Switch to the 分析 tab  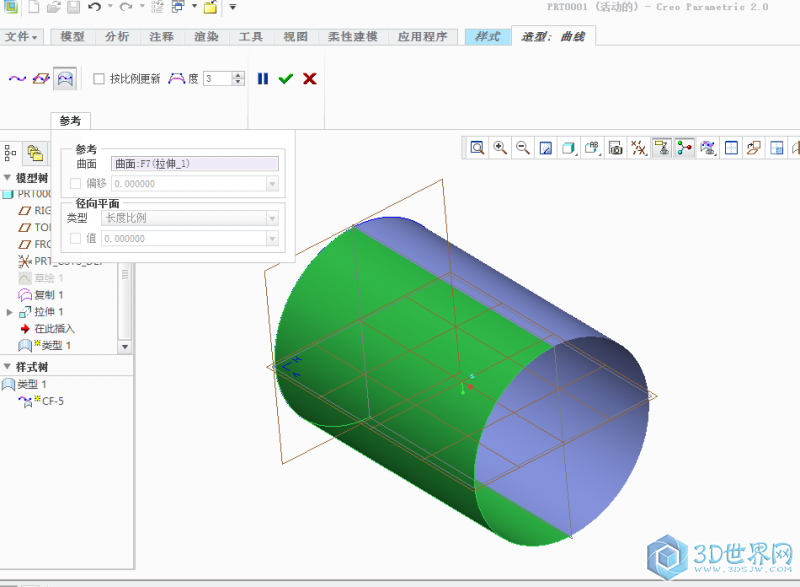pos(117,37)
